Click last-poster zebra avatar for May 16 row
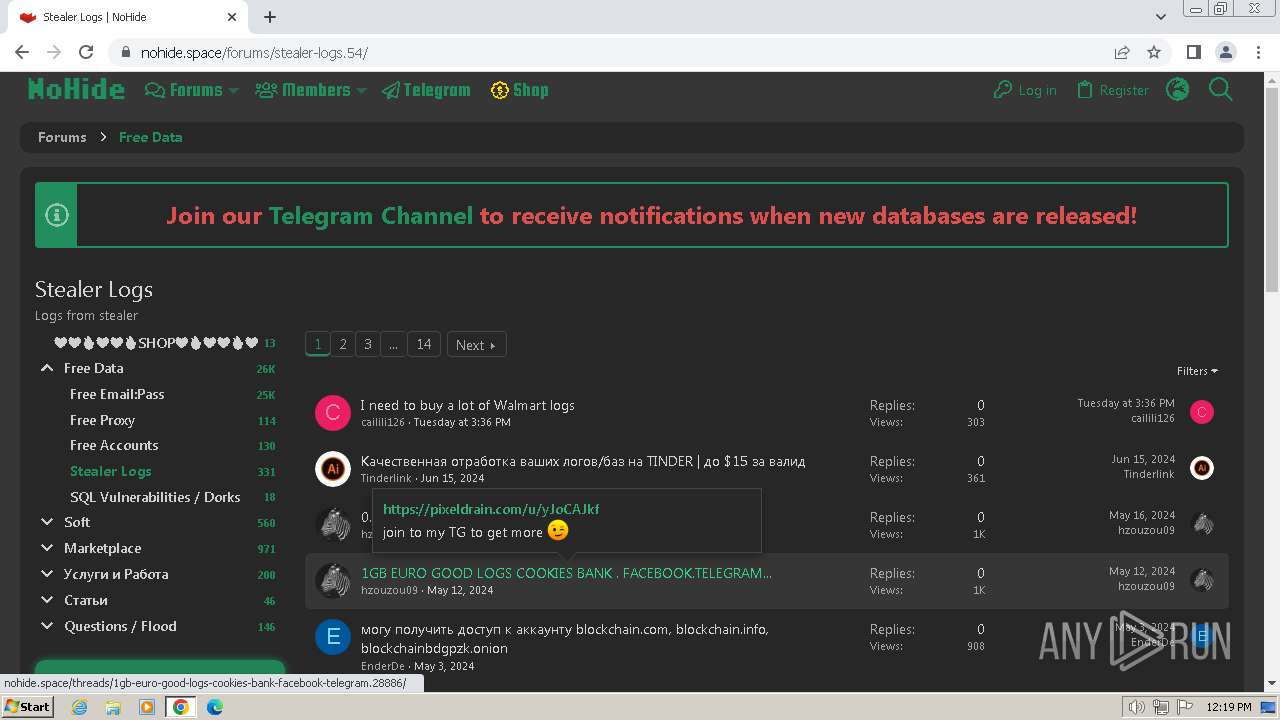The width and height of the screenshot is (1280, 720). point(1202,524)
